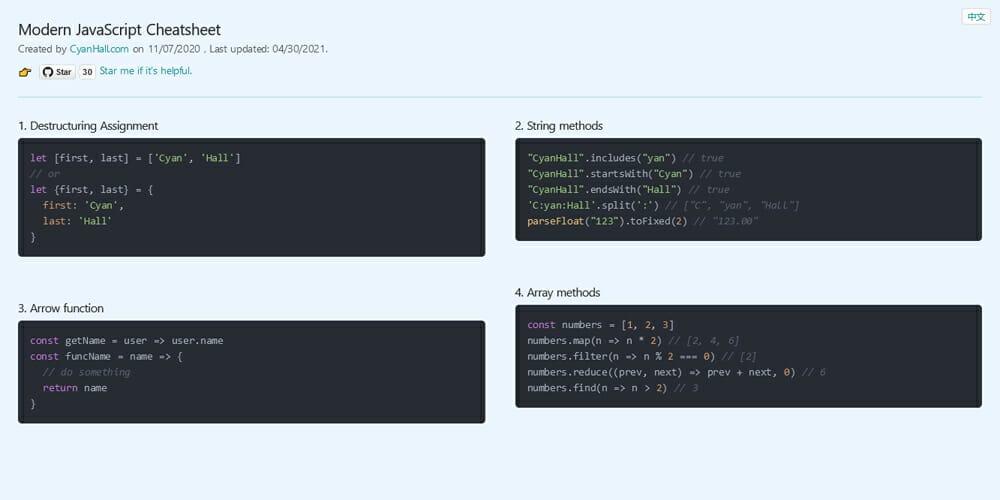Click the const getName = user => user.name line
Screen dimensions: 1000x500
tap(127, 341)
